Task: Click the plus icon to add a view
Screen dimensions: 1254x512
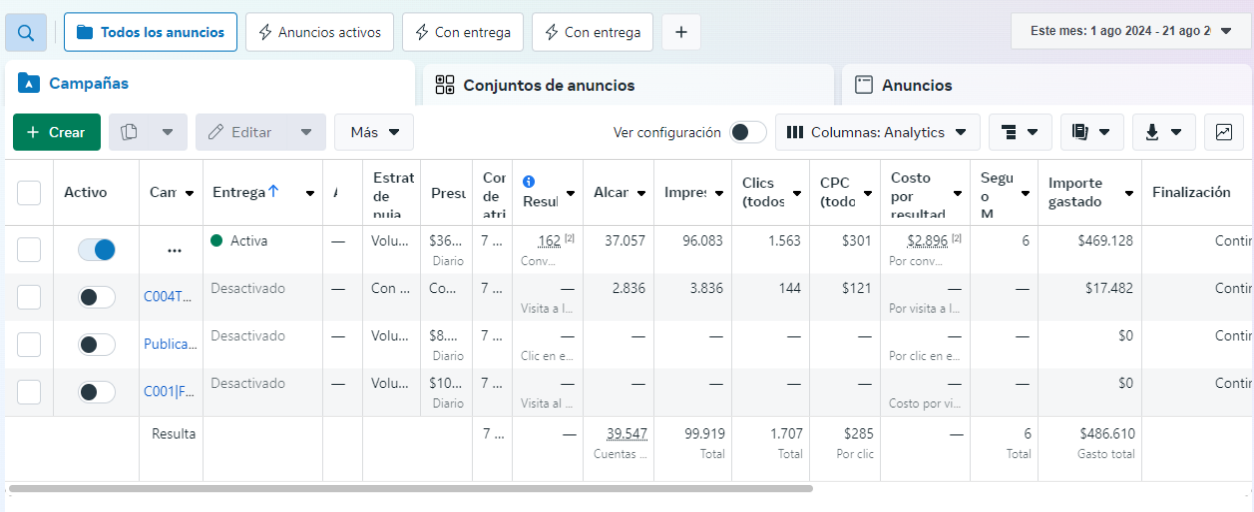Action: pyautogui.click(x=681, y=32)
